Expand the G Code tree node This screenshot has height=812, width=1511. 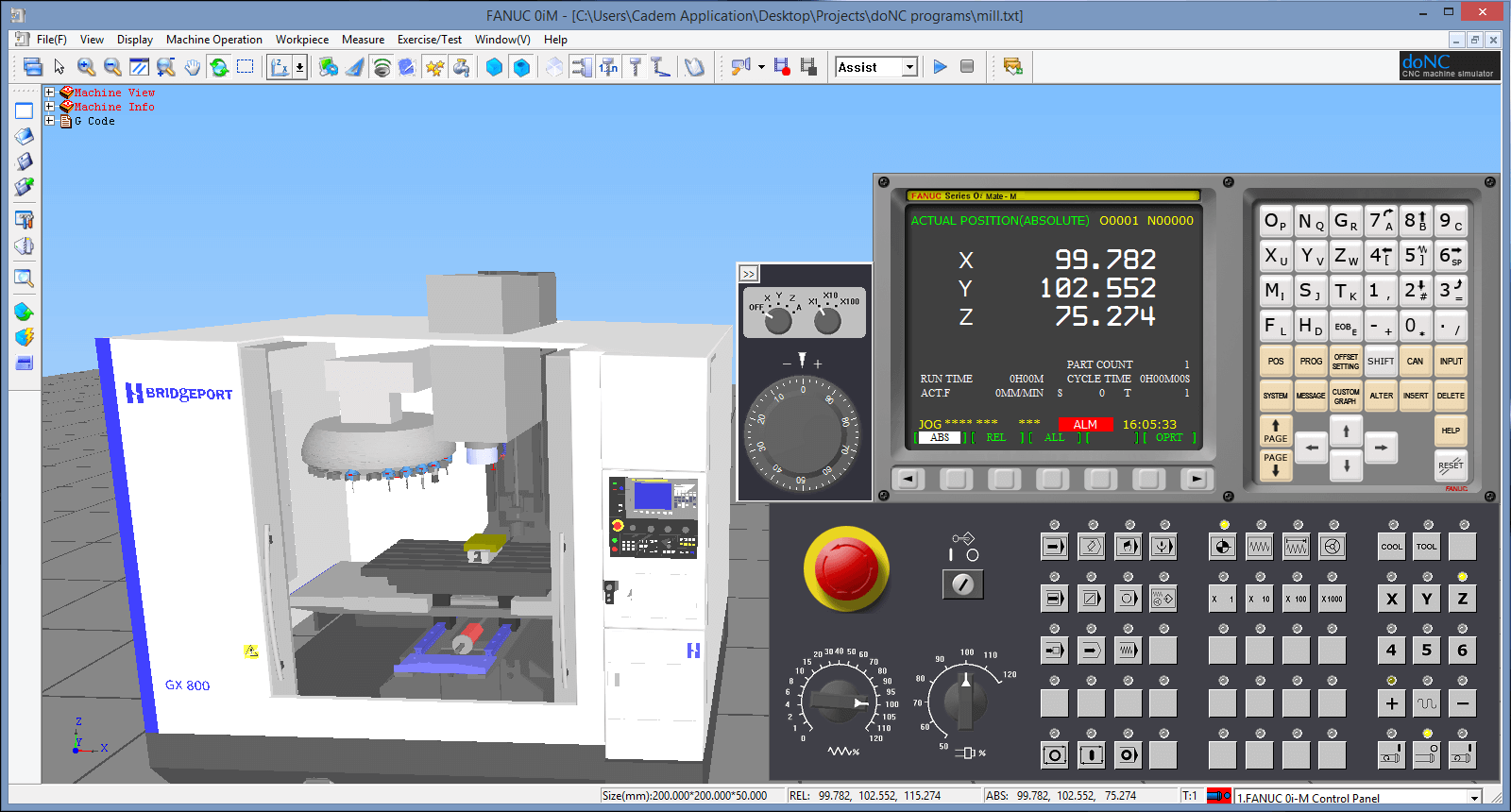(50, 121)
